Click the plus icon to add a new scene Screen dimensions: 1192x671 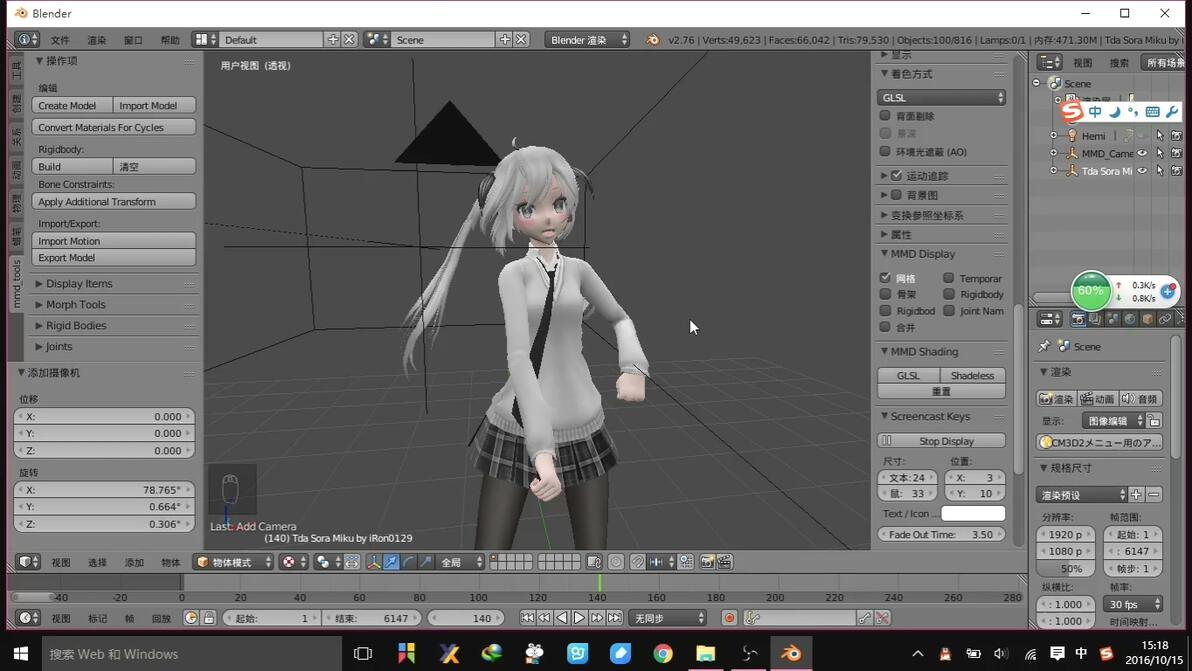[x=505, y=40]
